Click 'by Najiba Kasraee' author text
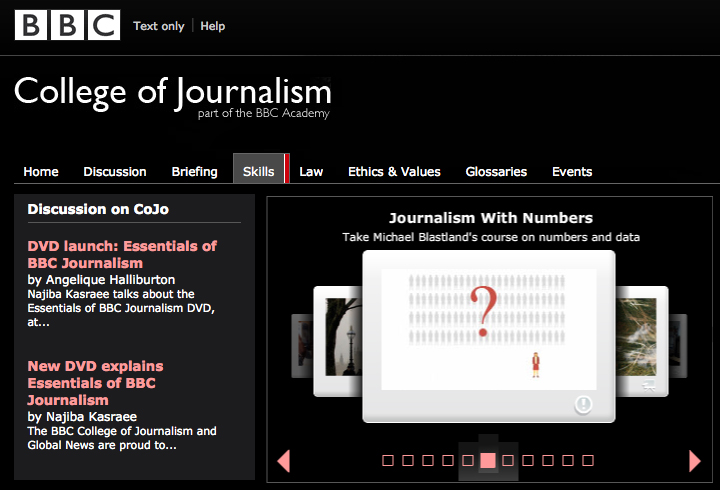 pyautogui.click(x=82, y=417)
